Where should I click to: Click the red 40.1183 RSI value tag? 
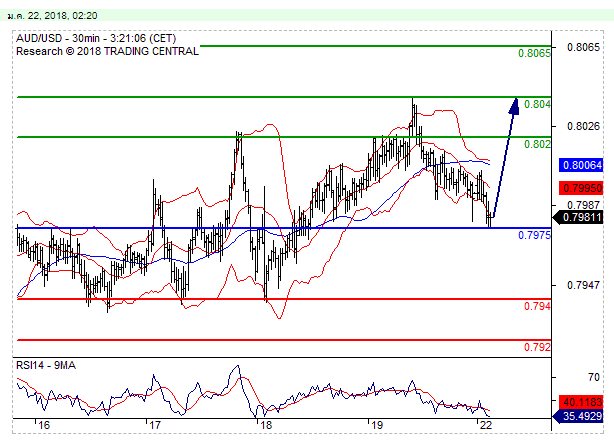(581, 402)
